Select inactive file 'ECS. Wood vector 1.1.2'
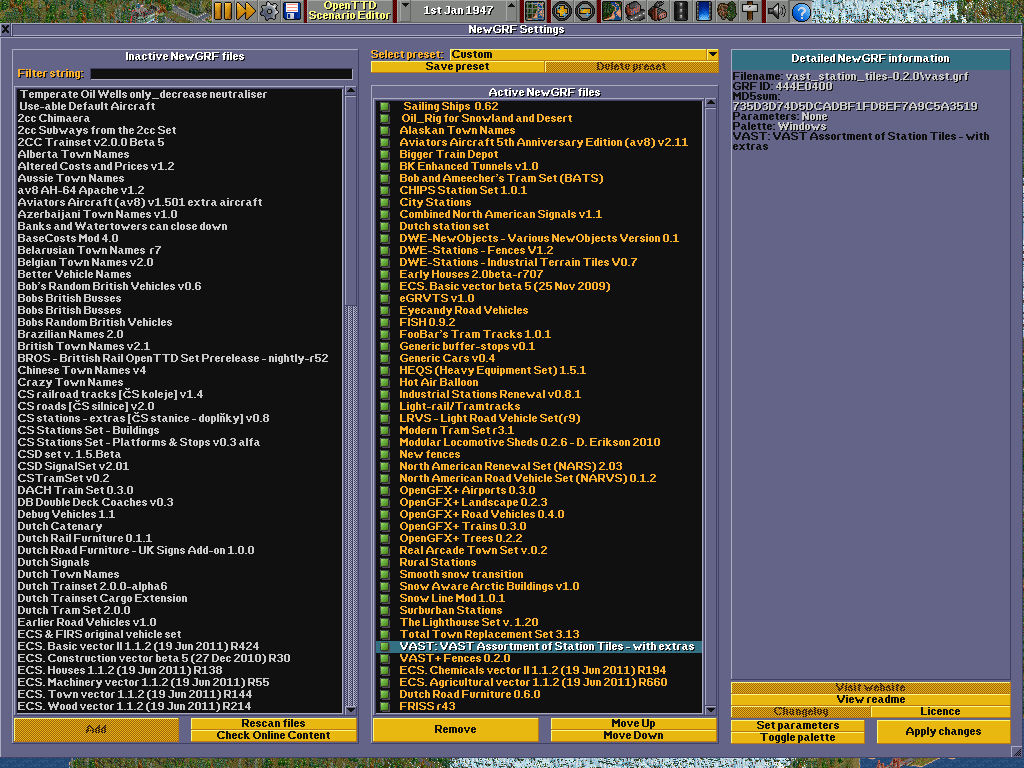 [x=179, y=706]
